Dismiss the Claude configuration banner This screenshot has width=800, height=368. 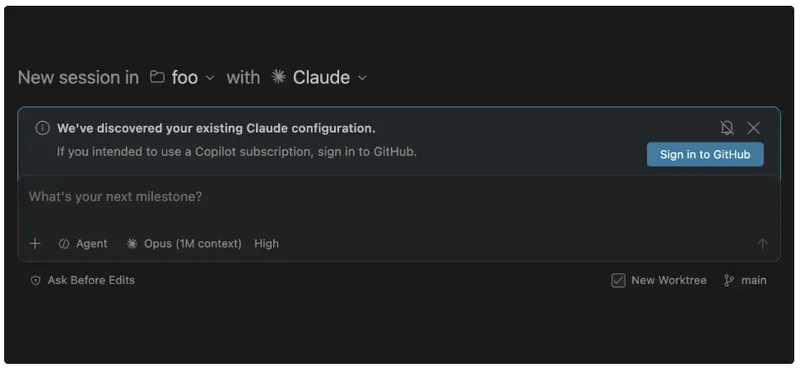754,128
